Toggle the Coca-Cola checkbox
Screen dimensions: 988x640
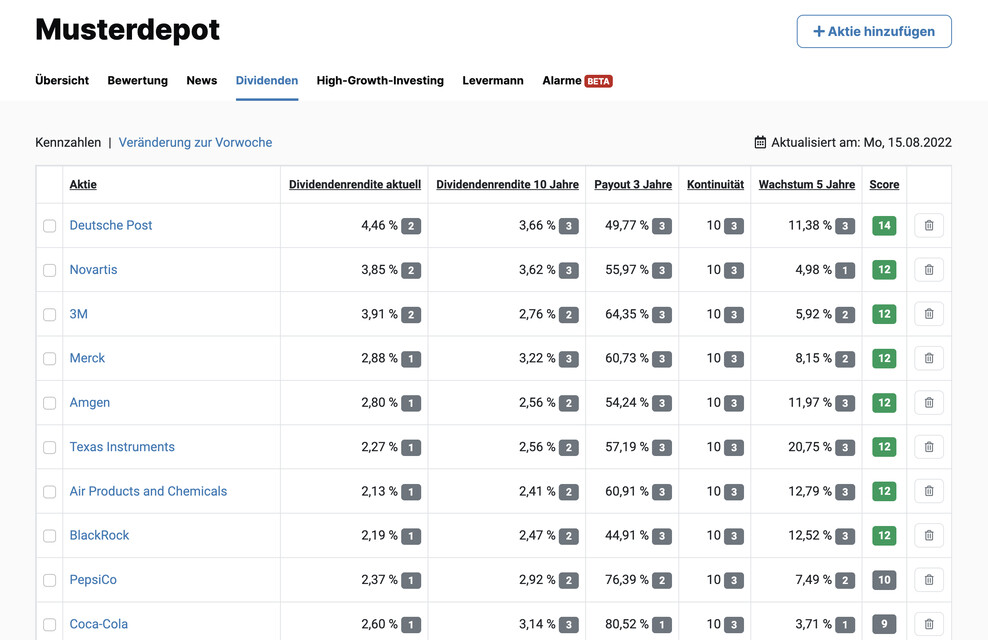point(49,625)
